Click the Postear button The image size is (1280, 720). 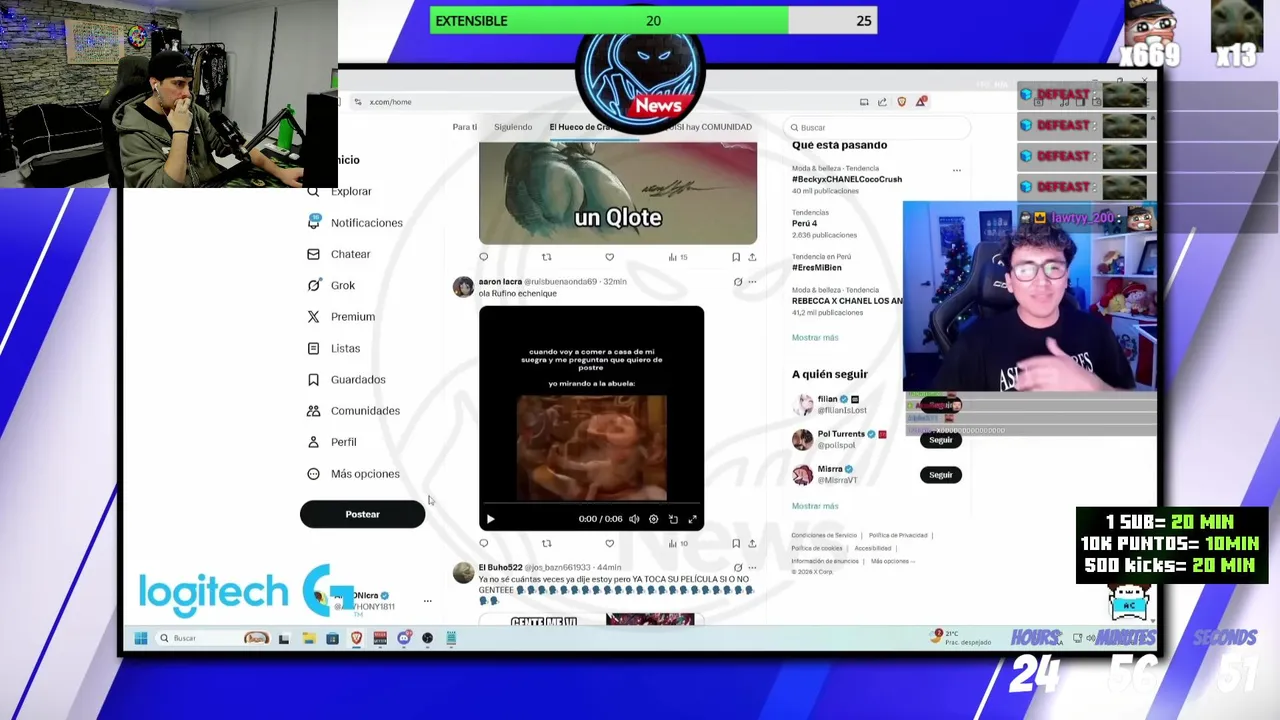click(362, 514)
